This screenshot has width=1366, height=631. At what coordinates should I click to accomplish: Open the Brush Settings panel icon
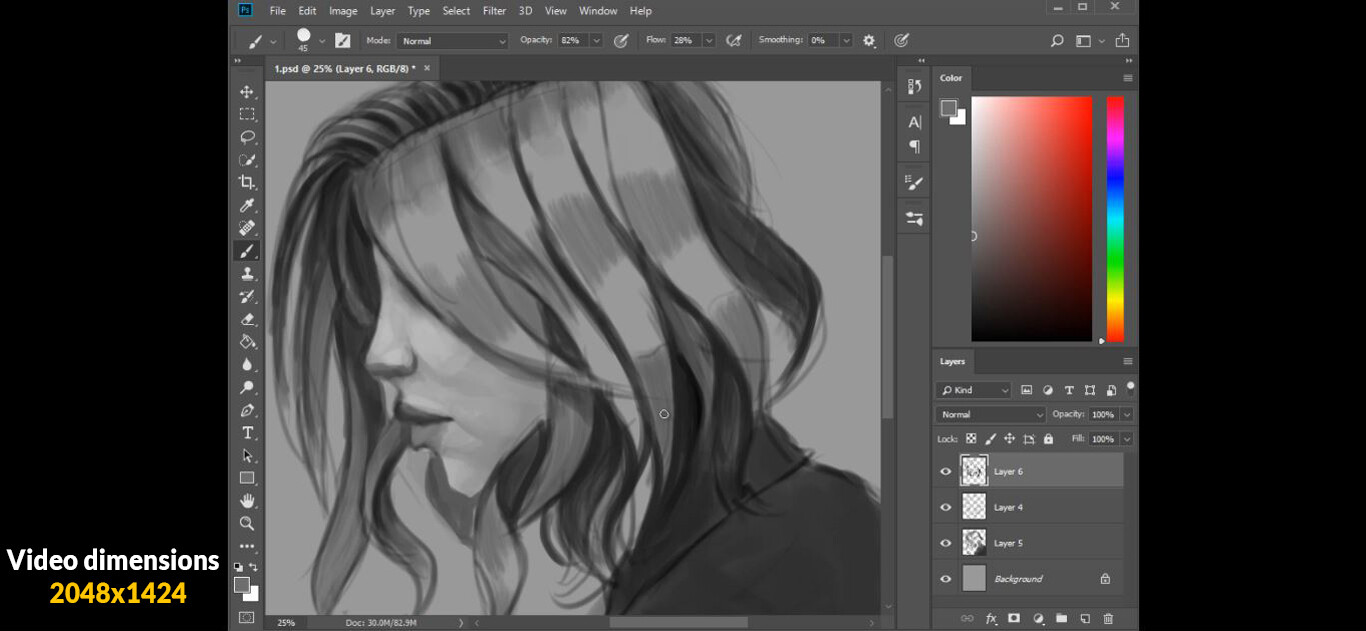[913, 181]
